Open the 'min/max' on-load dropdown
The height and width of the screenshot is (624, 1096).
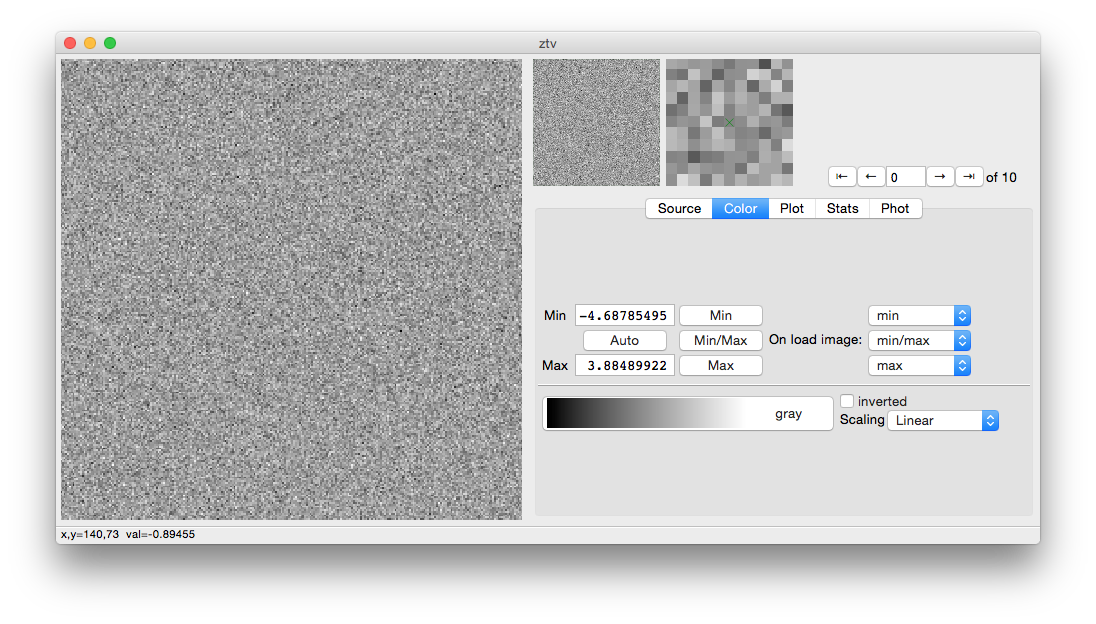point(919,340)
